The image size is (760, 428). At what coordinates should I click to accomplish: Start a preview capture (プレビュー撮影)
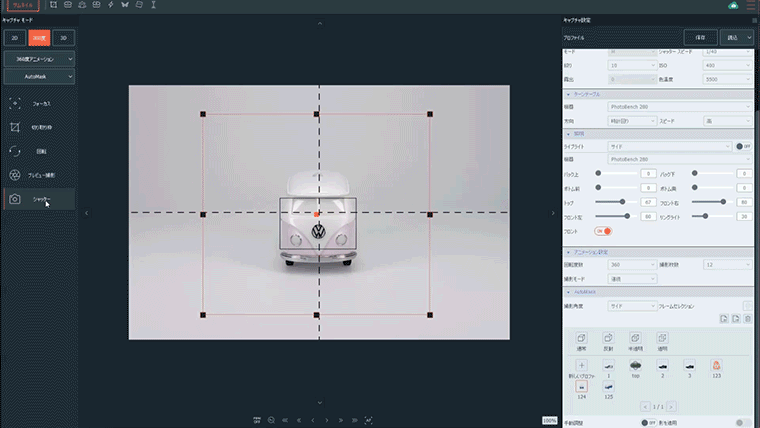pyautogui.click(x=39, y=175)
